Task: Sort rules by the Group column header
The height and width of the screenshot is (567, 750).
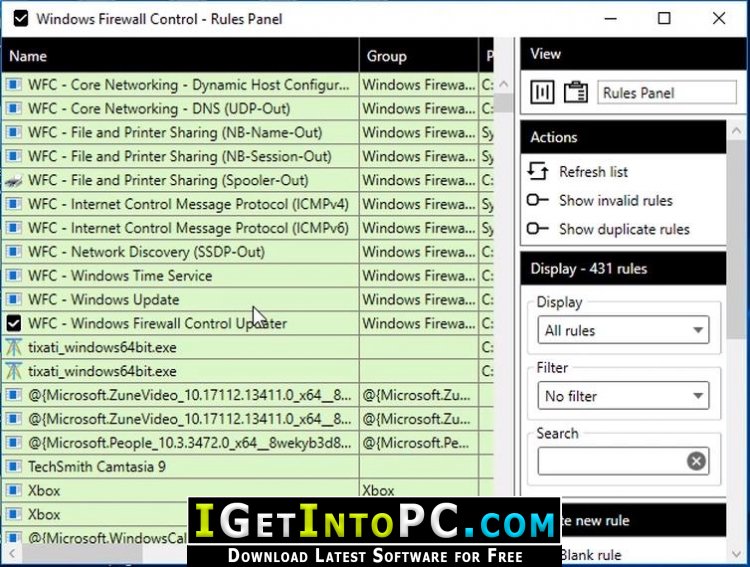Action: click(419, 56)
